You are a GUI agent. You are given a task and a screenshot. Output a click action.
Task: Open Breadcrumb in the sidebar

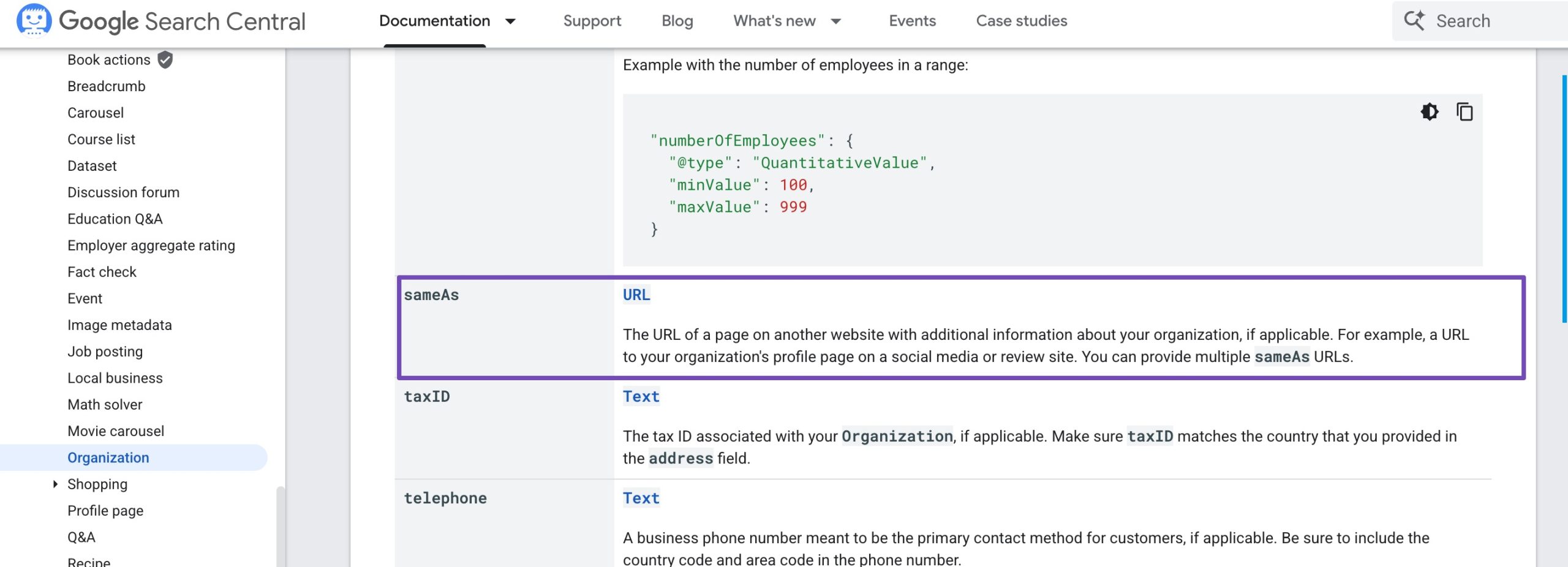tap(107, 86)
